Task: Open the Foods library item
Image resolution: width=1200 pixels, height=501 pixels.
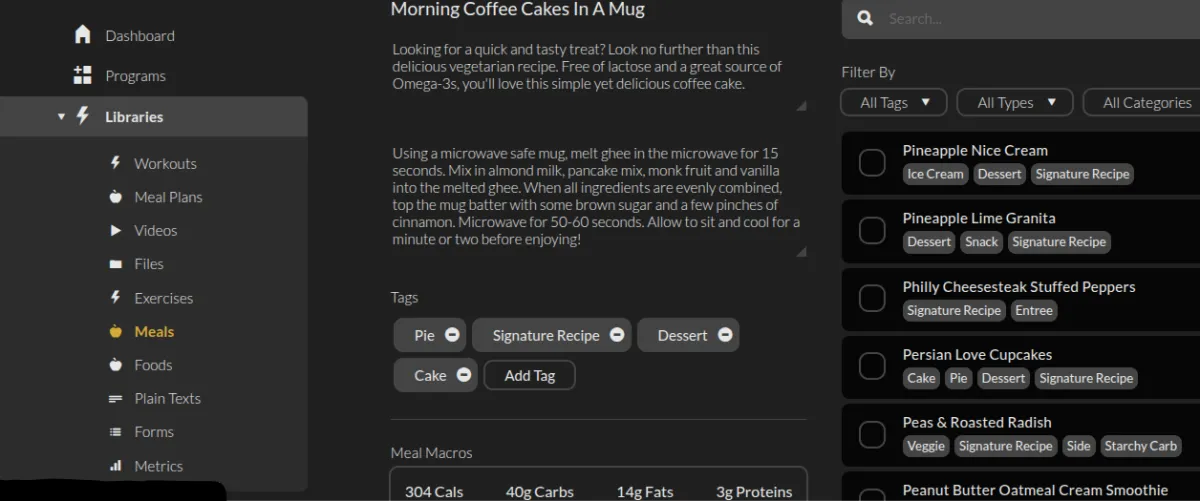Action: [x=153, y=365]
